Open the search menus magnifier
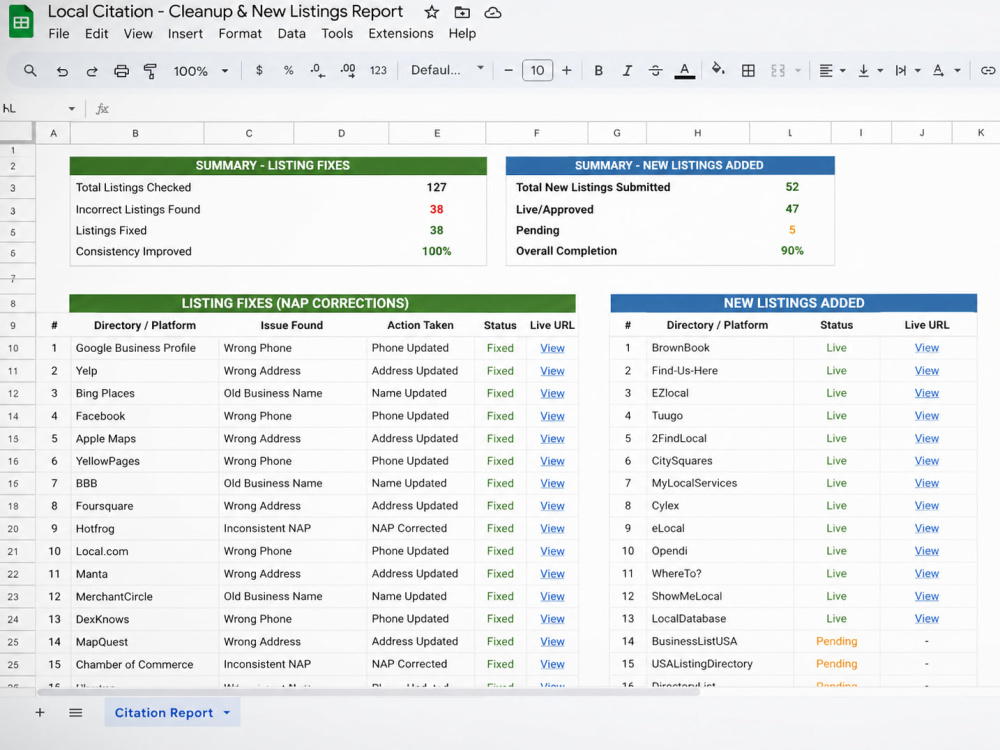The height and width of the screenshot is (750, 1000). coord(30,70)
